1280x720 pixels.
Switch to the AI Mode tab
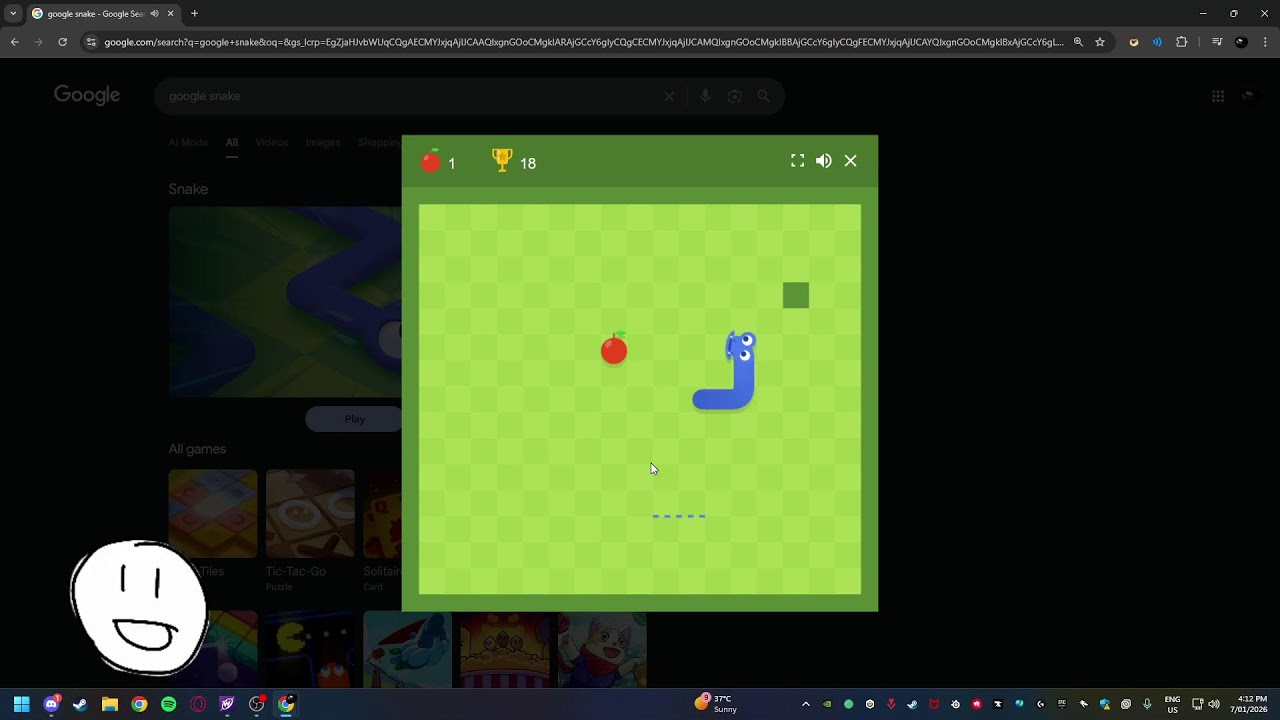coord(188,142)
